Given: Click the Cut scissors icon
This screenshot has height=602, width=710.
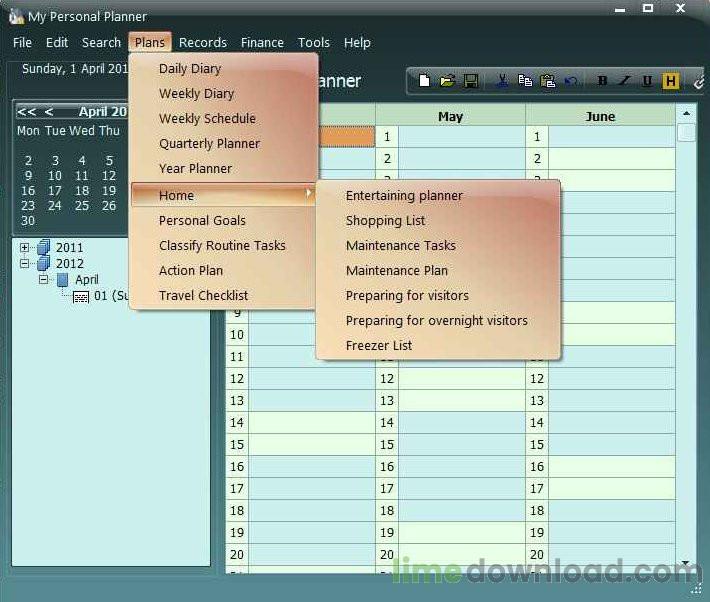Looking at the screenshot, I should click(x=502, y=81).
